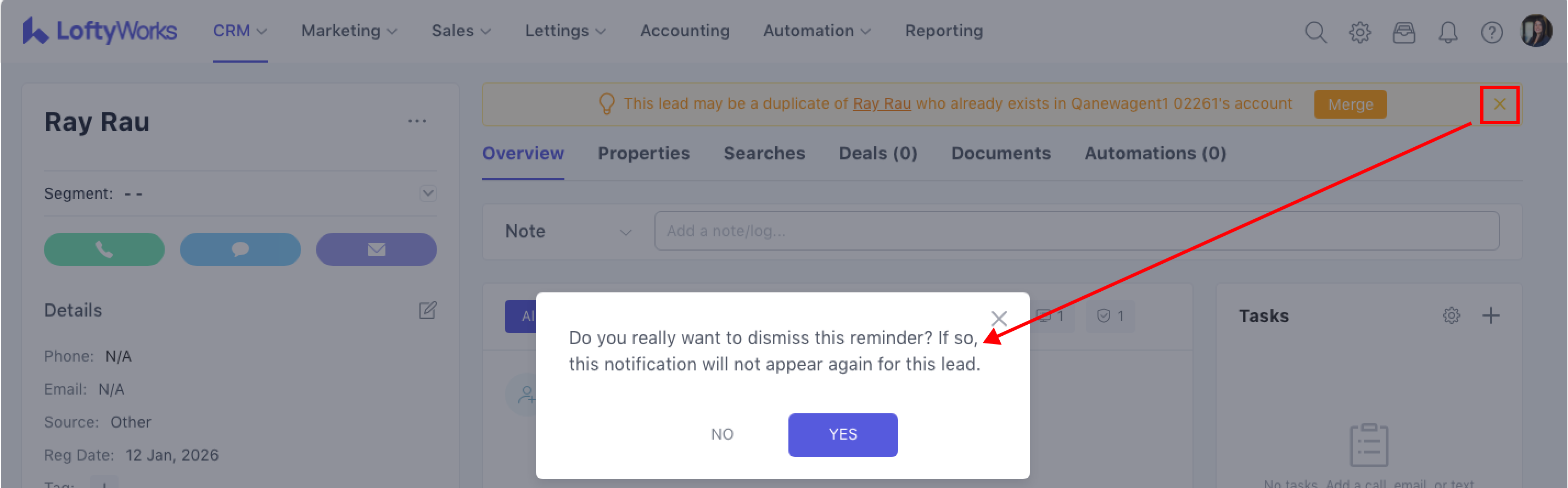Image resolution: width=1568 pixels, height=488 pixels.
Task: Expand the Segment dropdown chevron
Action: pos(428,194)
